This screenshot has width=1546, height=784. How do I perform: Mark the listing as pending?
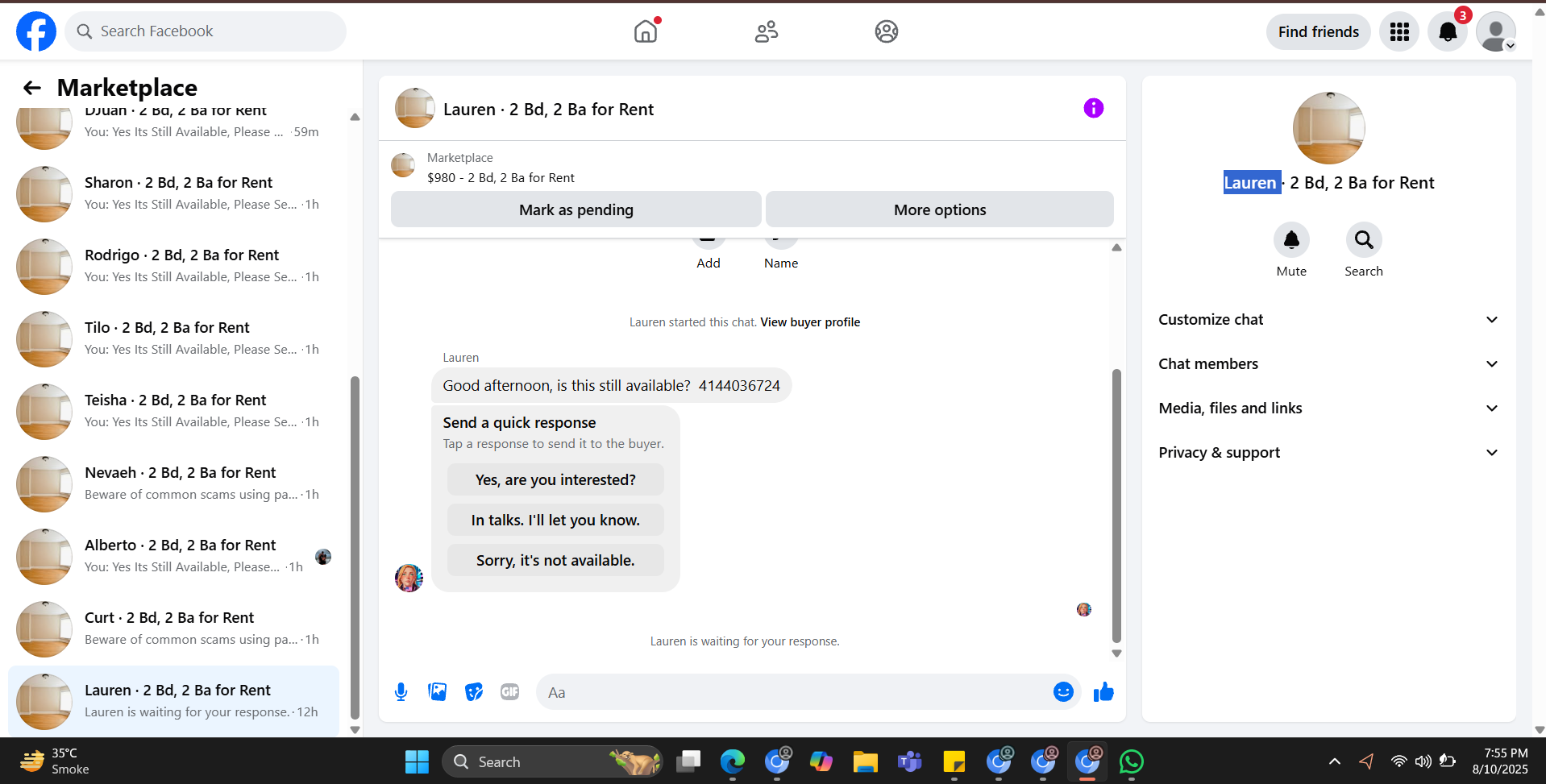[576, 209]
